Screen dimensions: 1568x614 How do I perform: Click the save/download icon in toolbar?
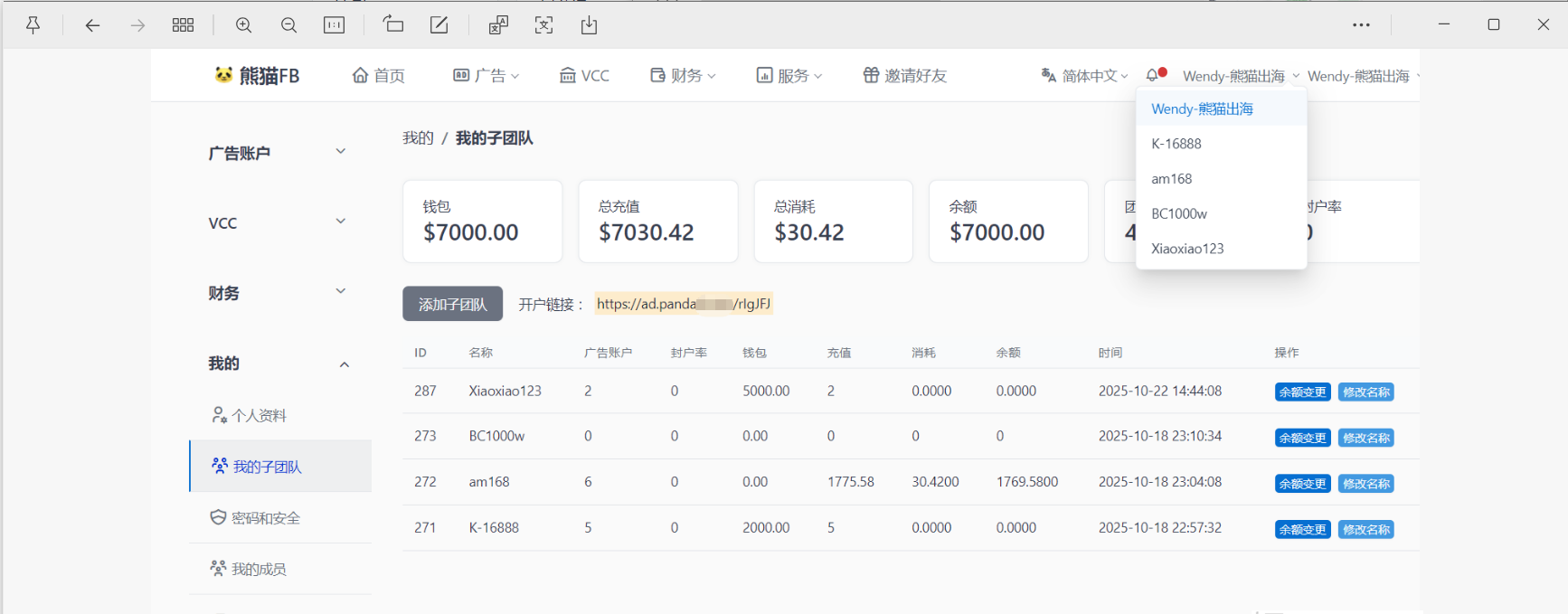coord(589,25)
